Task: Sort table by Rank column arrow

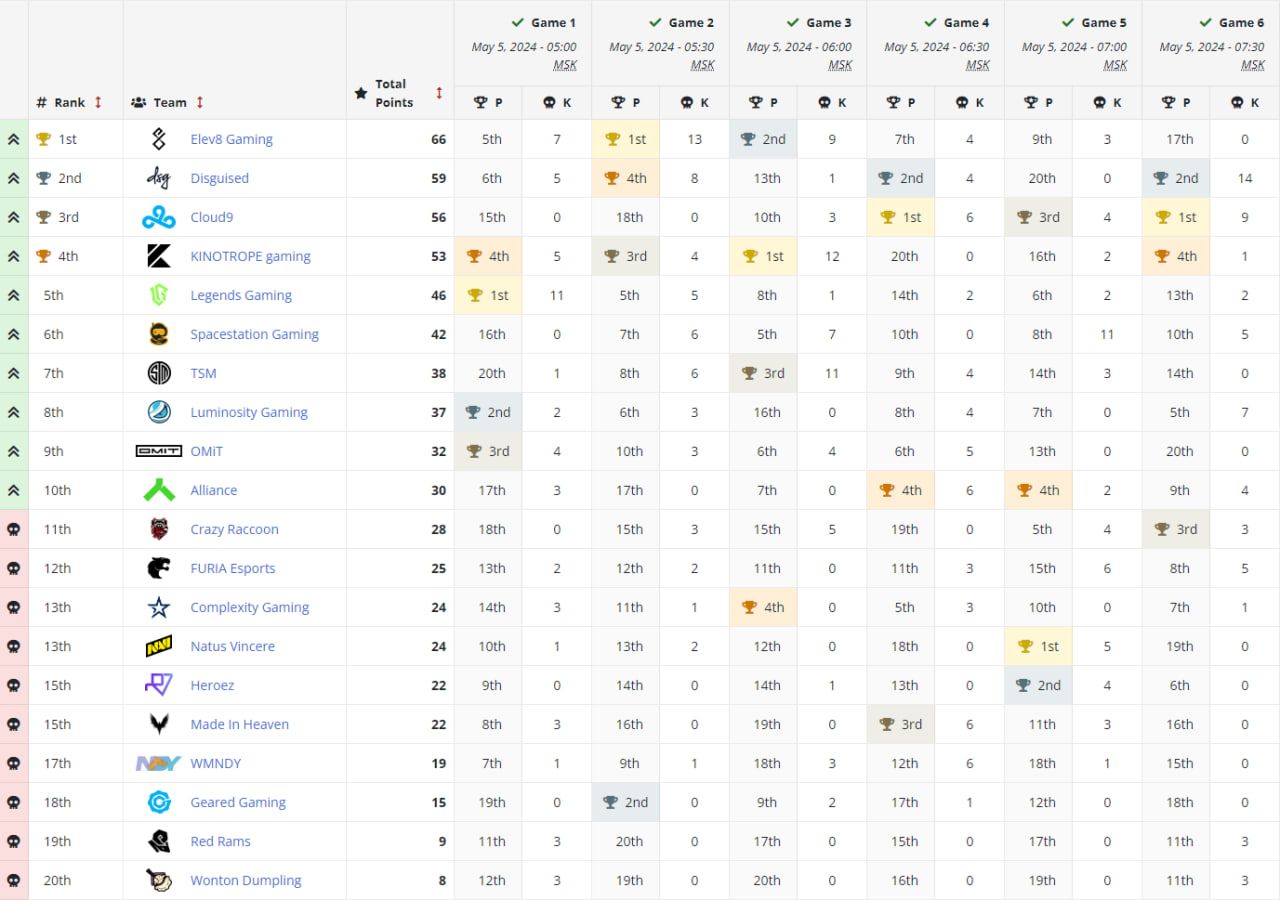Action: (98, 102)
